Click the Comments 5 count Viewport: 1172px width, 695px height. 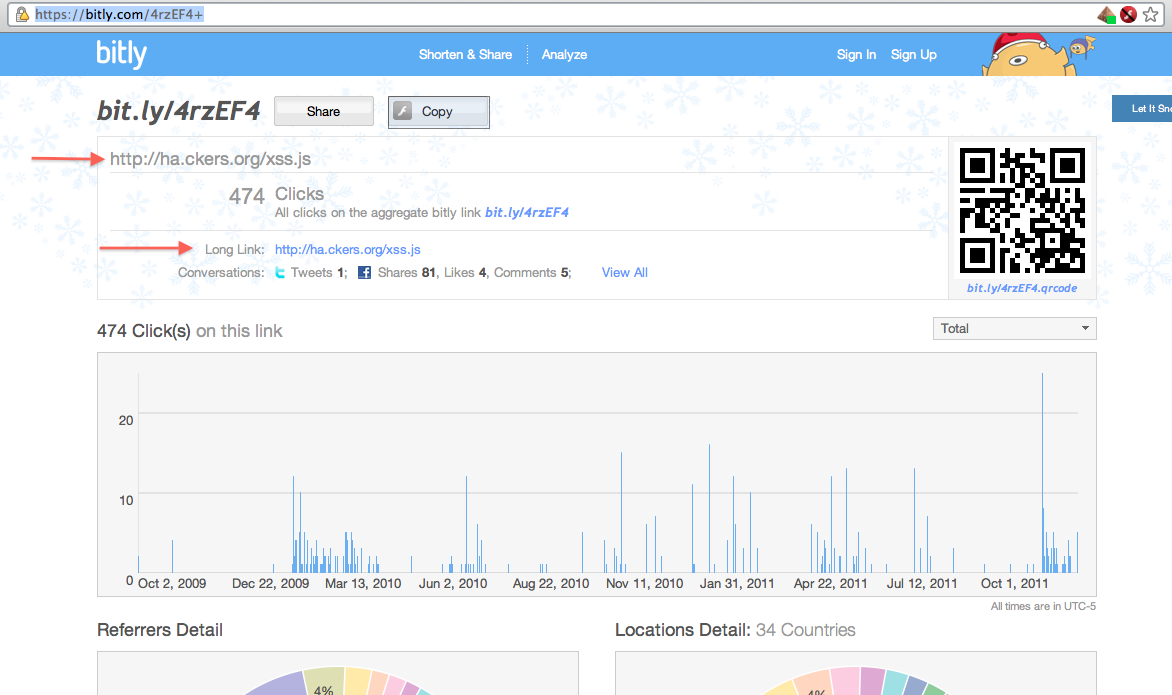click(532, 273)
